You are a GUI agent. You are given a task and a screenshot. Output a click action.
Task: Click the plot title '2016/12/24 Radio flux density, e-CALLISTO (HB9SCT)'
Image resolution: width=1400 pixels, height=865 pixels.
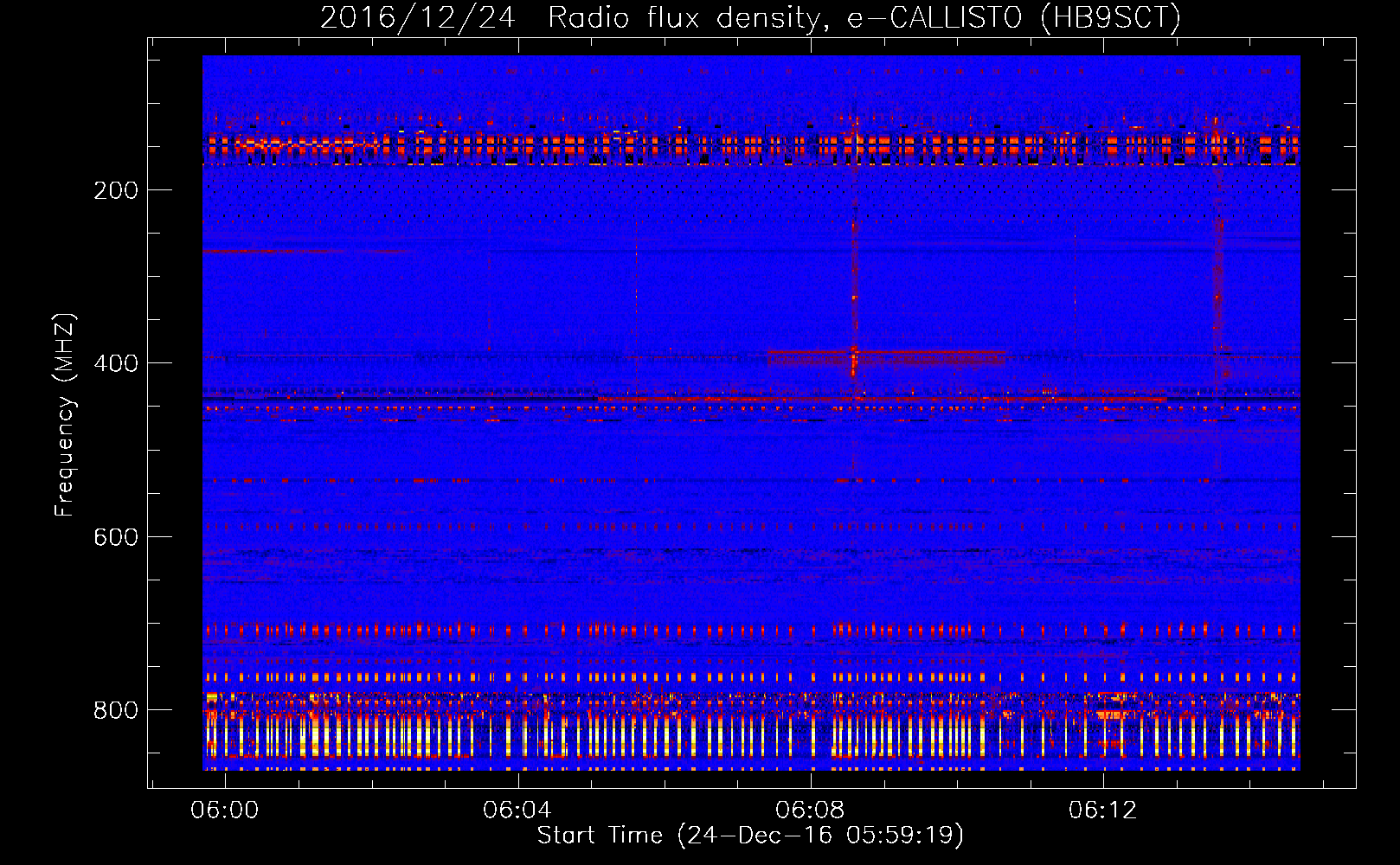click(750, 17)
